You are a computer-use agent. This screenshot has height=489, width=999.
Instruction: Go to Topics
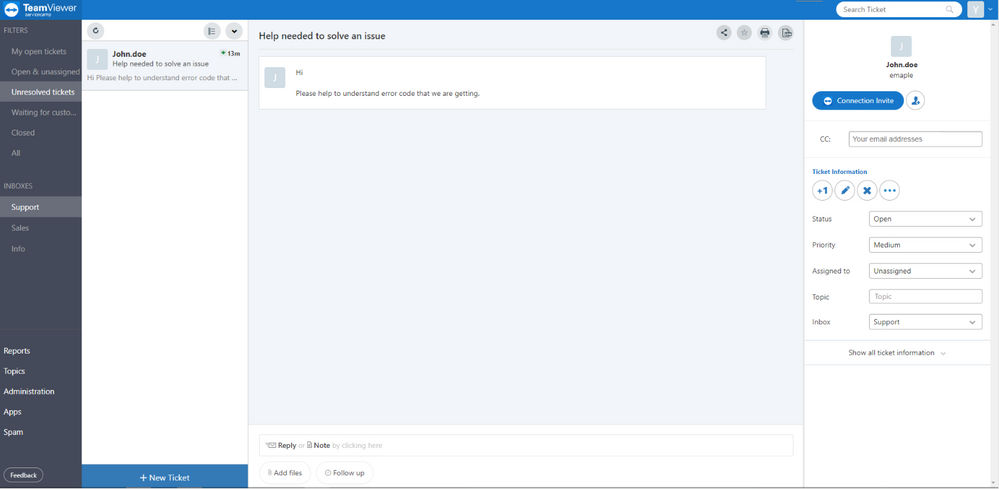tap(15, 371)
